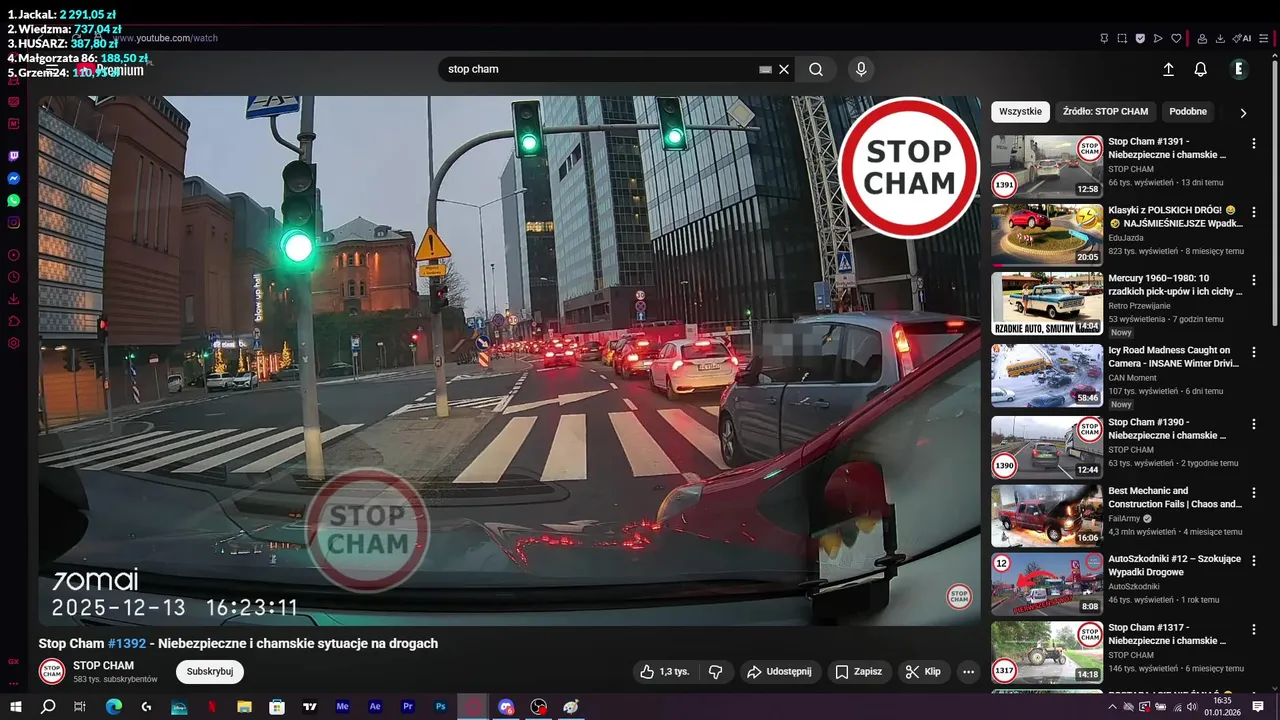The height and width of the screenshot is (720, 1280).
Task: Open Twitch in the Opera GX sidebar
Action: click(x=14, y=156)
